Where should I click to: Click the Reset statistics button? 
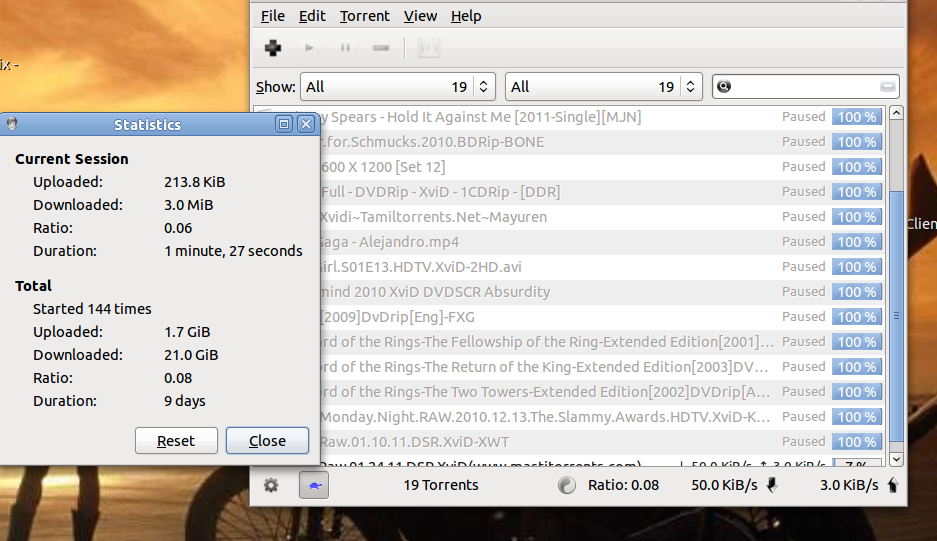point(176,441)
